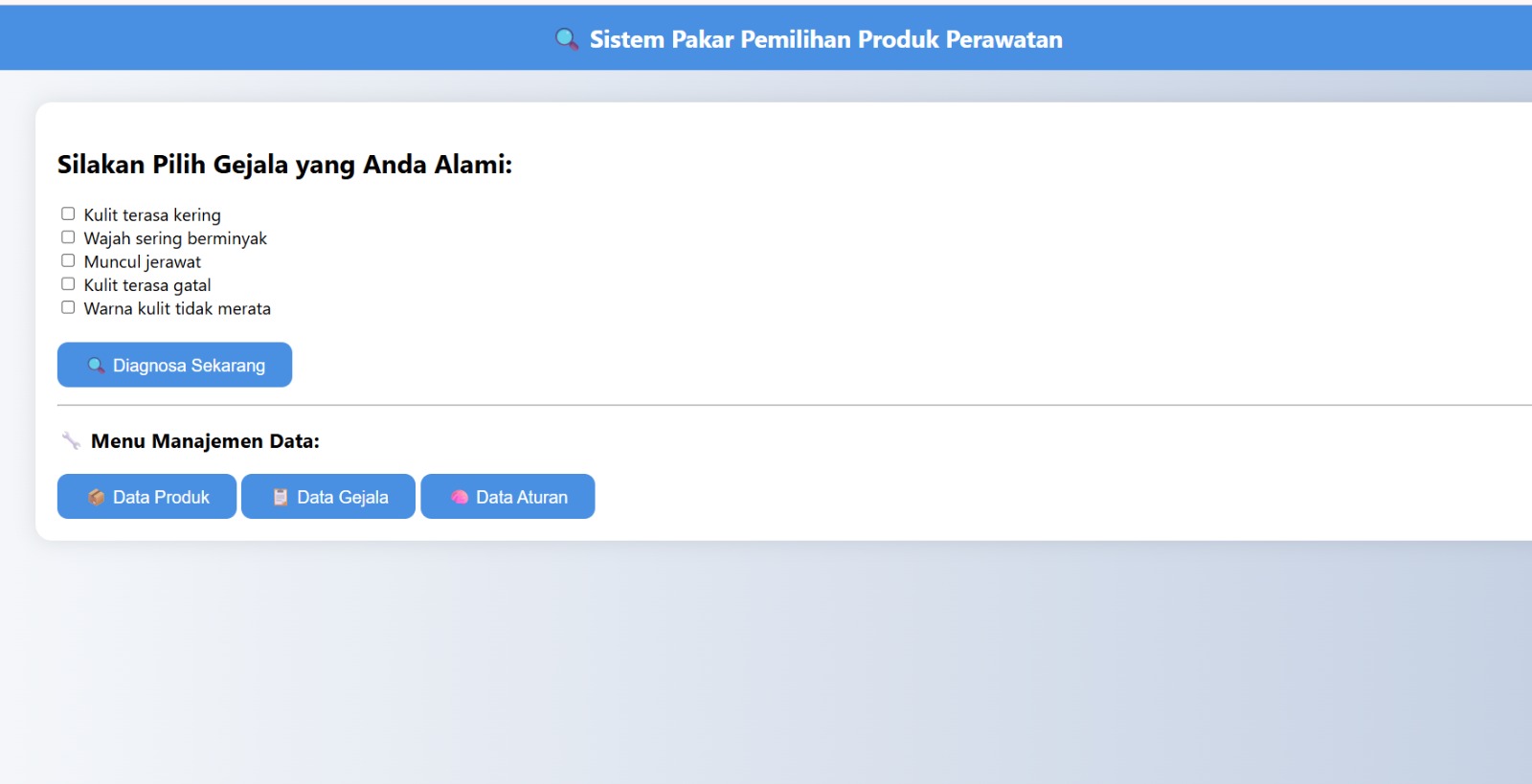Click the pink brain icon on Data Aturan

(x=460, y=497)
